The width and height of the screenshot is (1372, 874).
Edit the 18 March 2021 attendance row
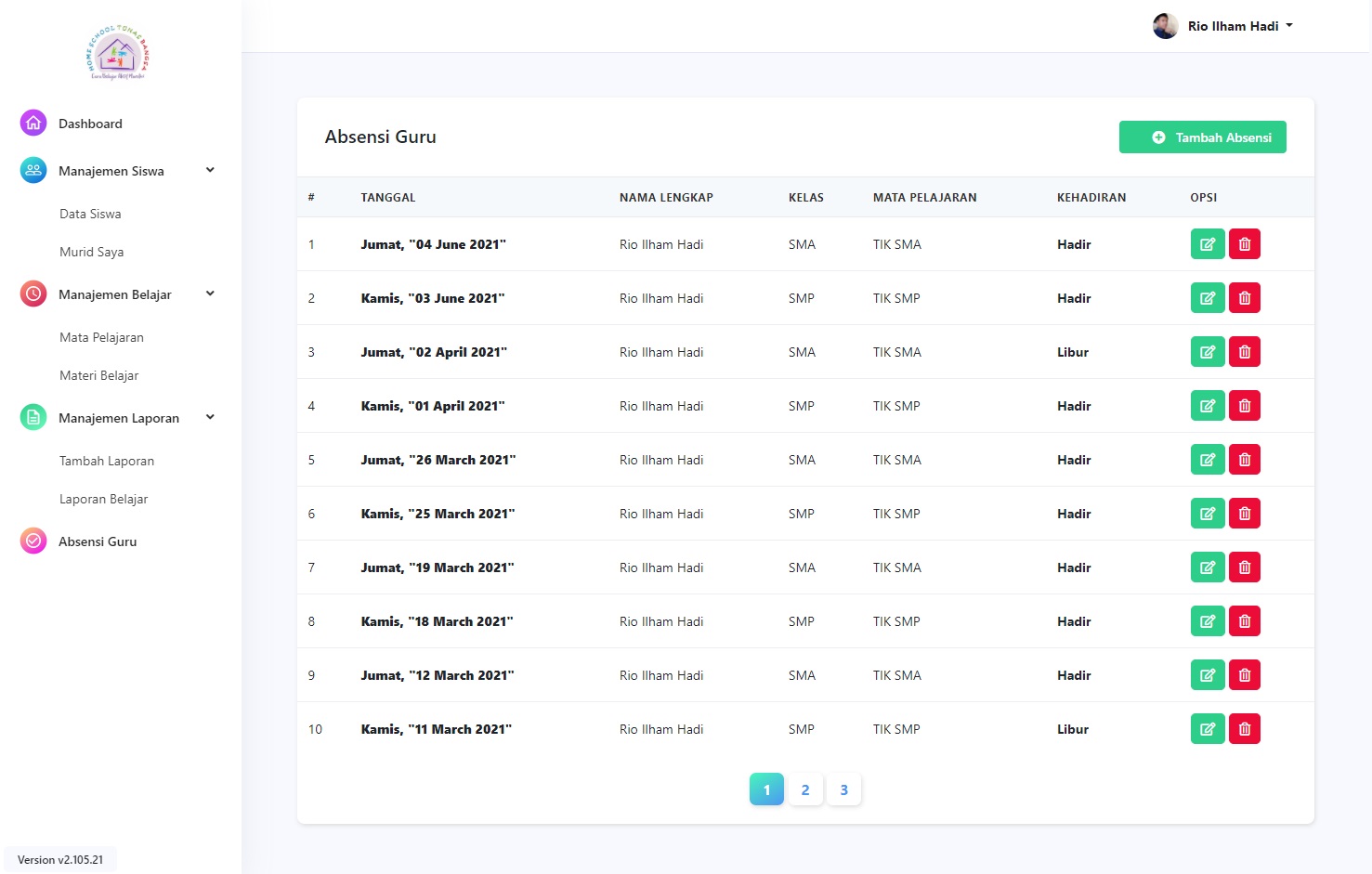(1208, 621)
